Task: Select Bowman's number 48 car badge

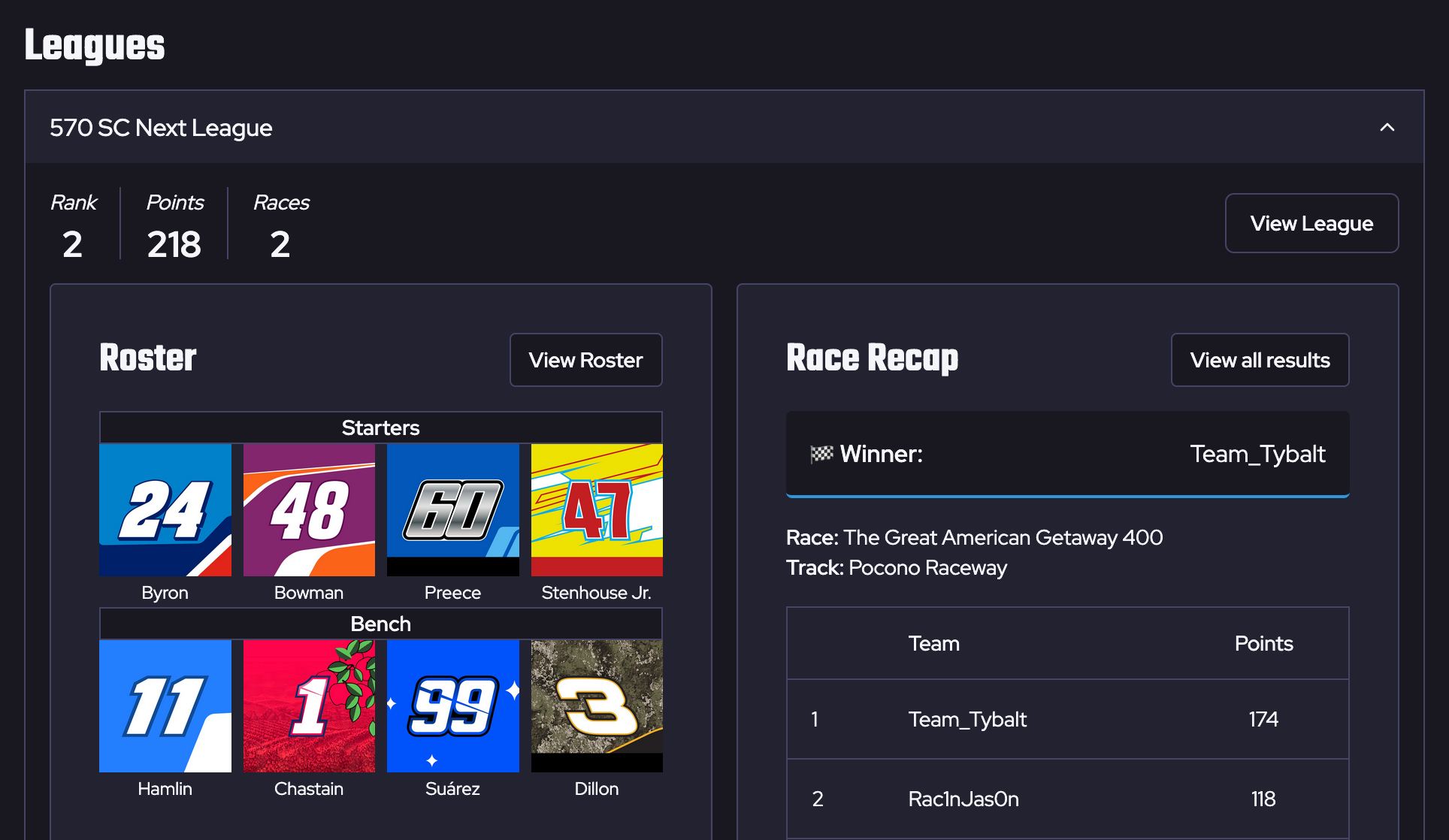Action: 309,510
